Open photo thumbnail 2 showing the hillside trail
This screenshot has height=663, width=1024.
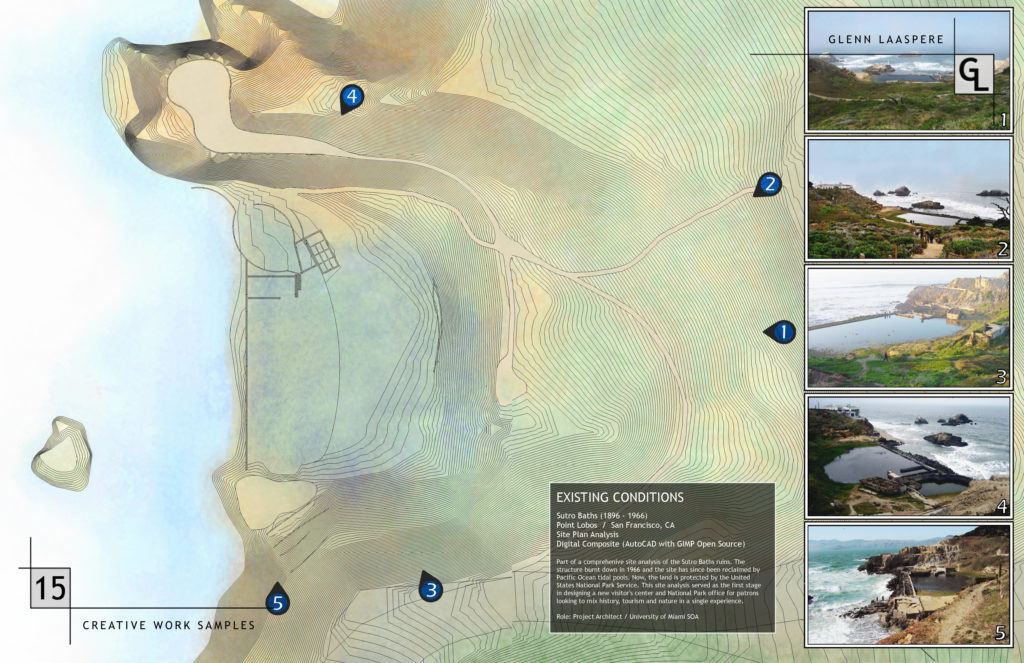(908, 198)
